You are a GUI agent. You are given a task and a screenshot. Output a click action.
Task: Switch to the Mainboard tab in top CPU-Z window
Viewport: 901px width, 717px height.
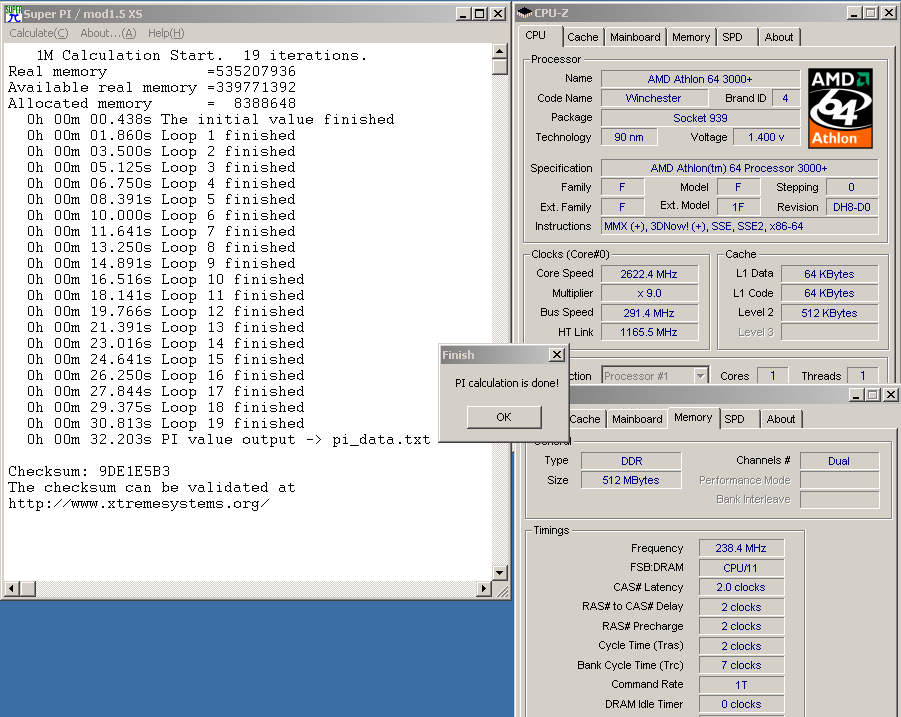tap(635, 37)
